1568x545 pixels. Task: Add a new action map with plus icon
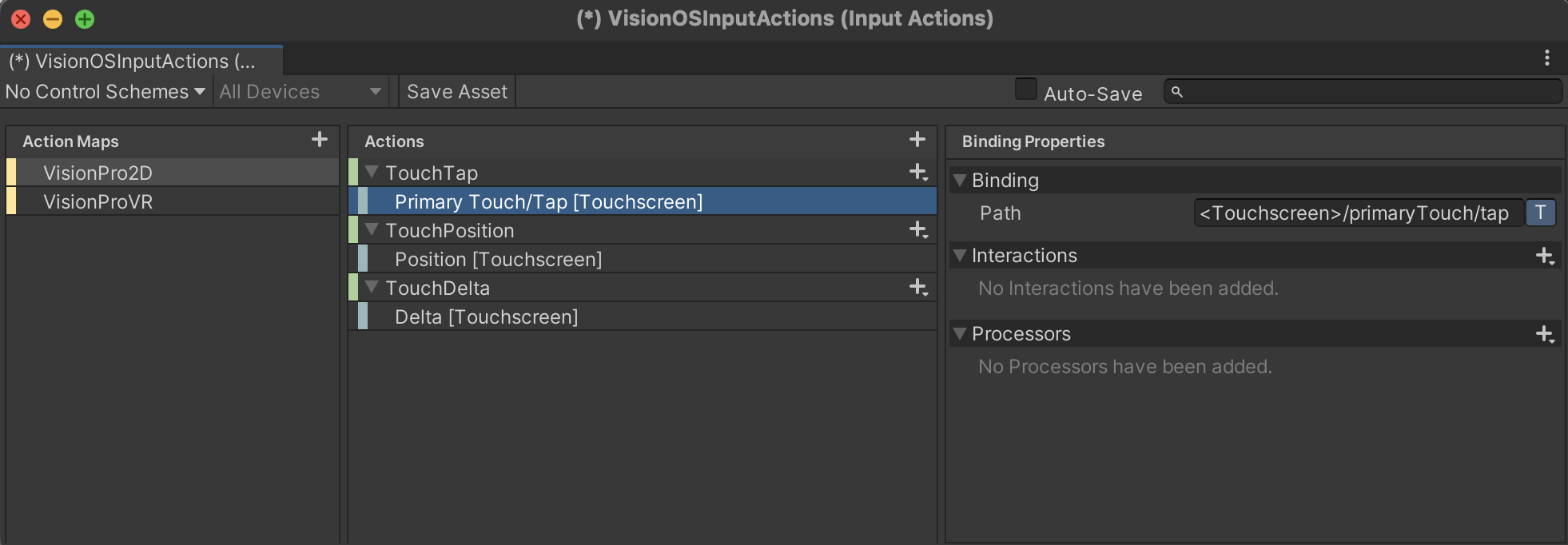(320, 140)
